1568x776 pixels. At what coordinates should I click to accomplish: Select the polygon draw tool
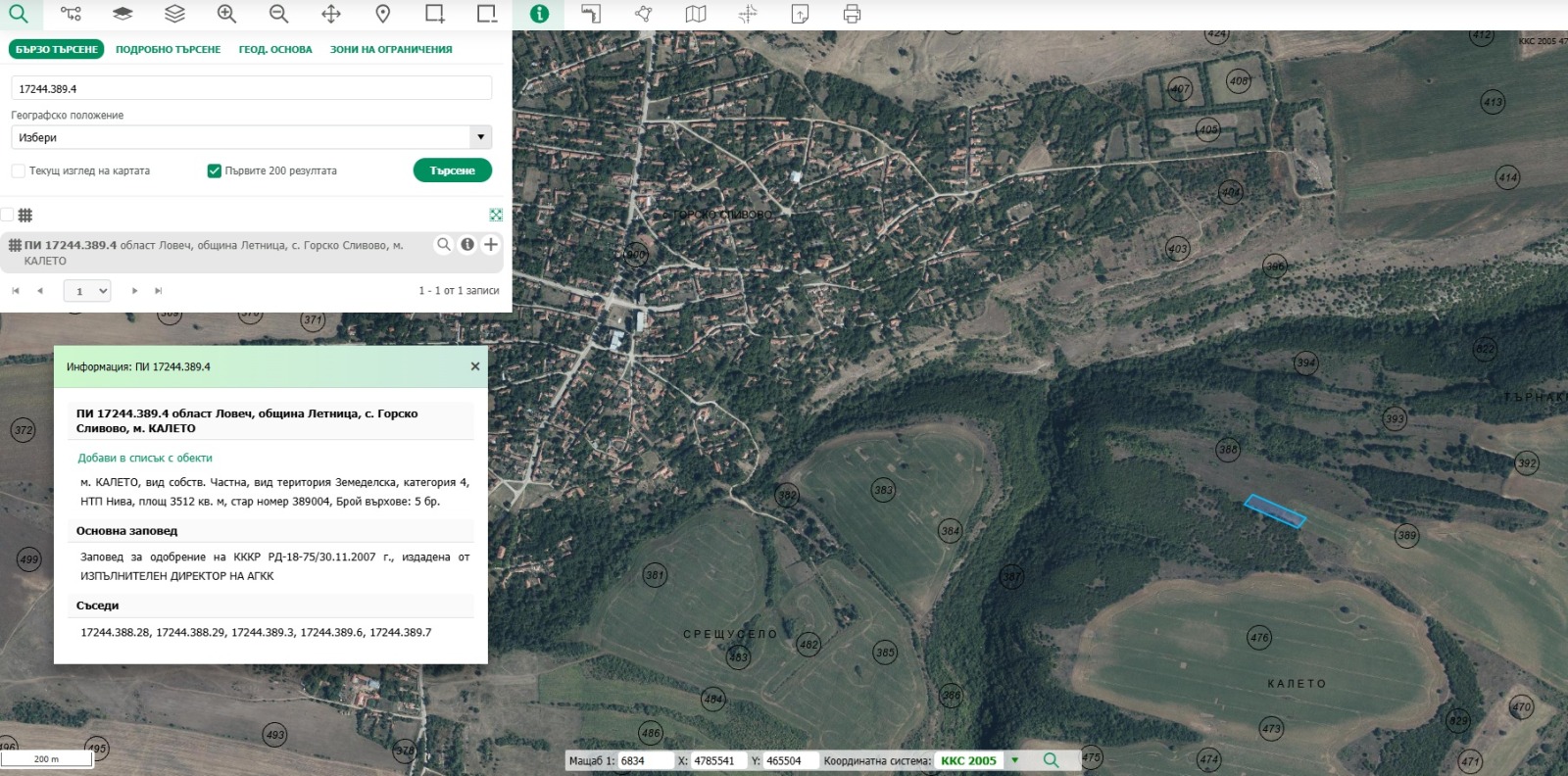click(643, 14)
